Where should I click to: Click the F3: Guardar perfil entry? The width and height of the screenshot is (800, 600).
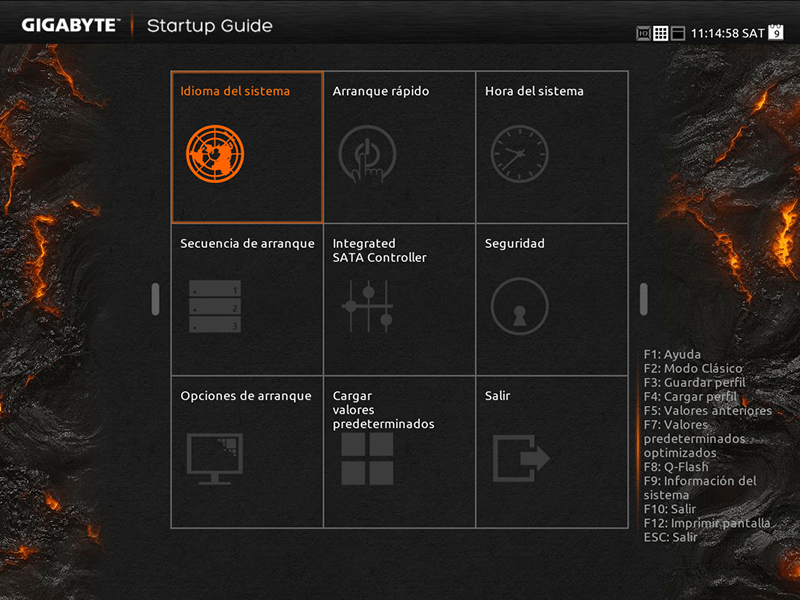point(694,382)
